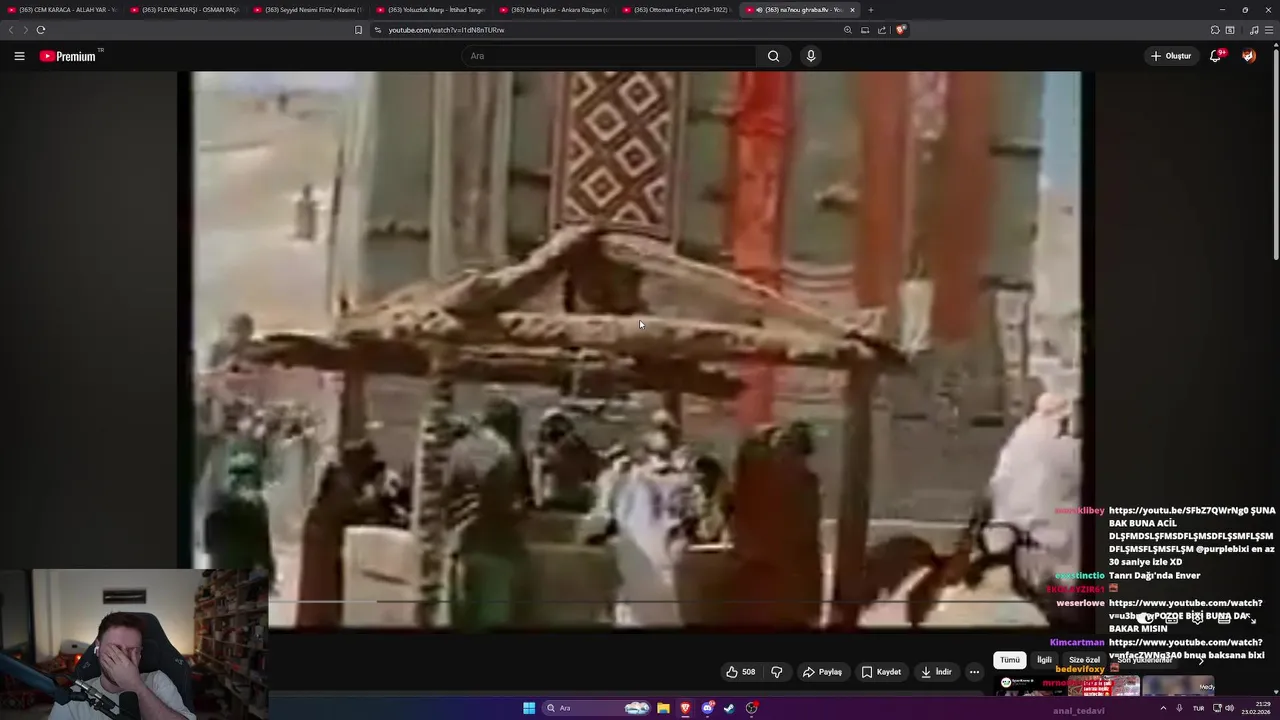Image resolution: width=1280 pixels, height=720 pixels.
Task: Dislike the video with the thumbs-down icon
Action: point(777,672)
